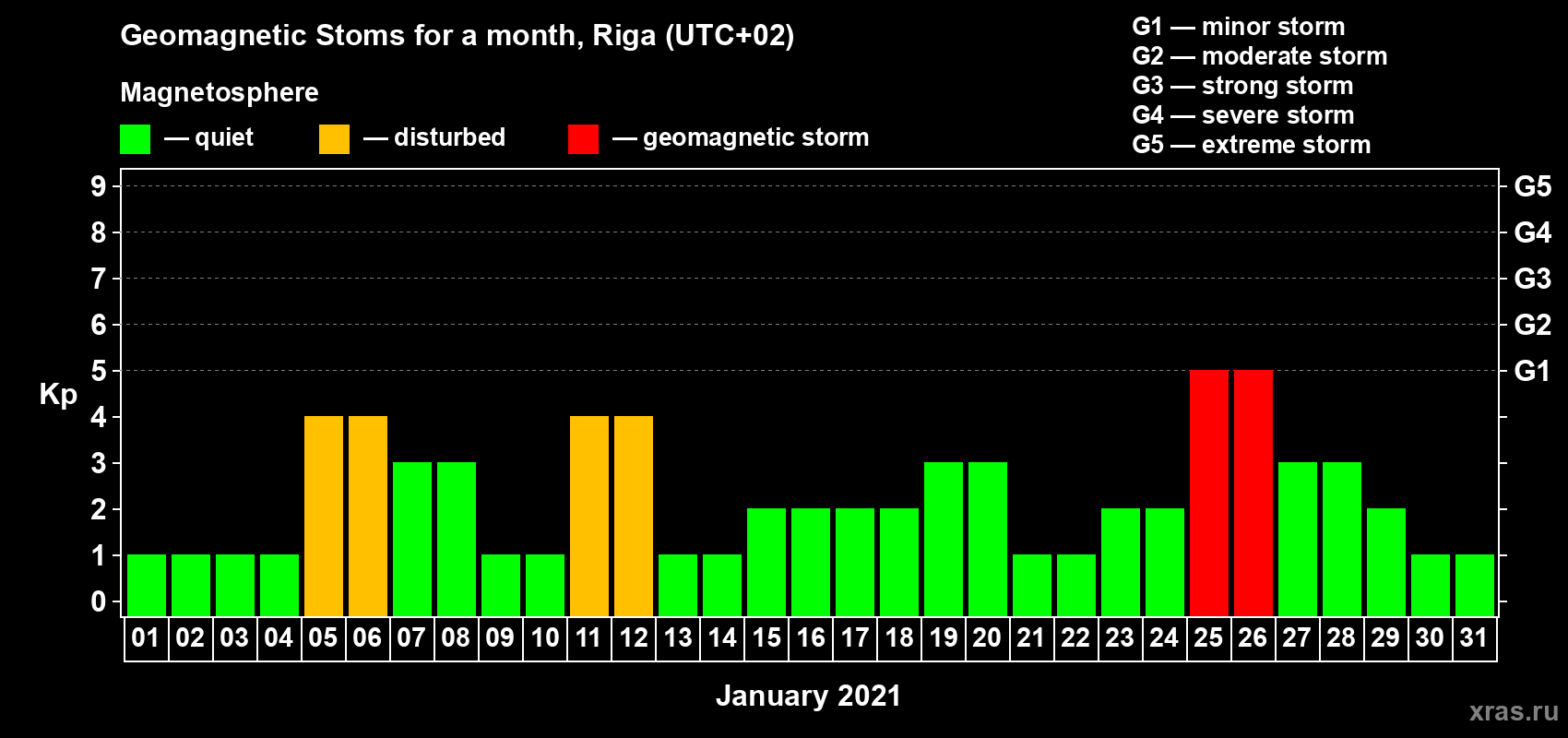Select the red bar for day 25
1568x738 pixels.
pos(1209,493)
